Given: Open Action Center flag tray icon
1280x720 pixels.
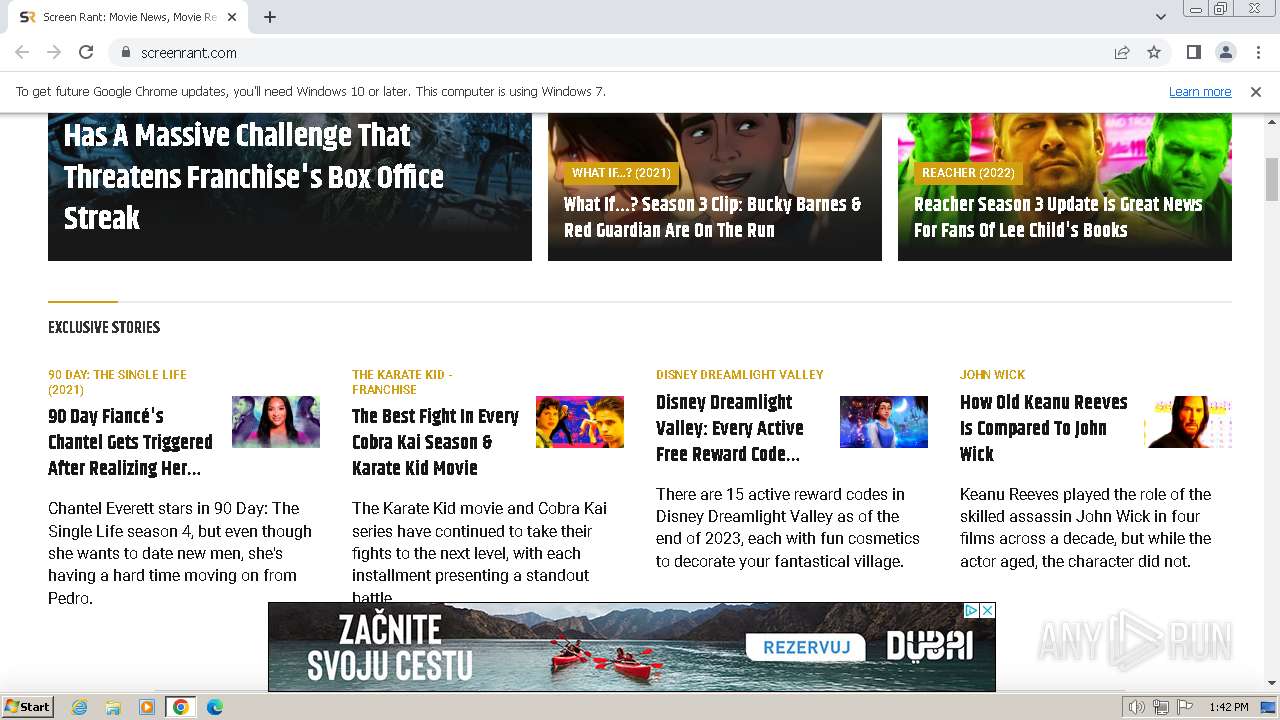Looking at the screenshot, I should point(1185,707).
